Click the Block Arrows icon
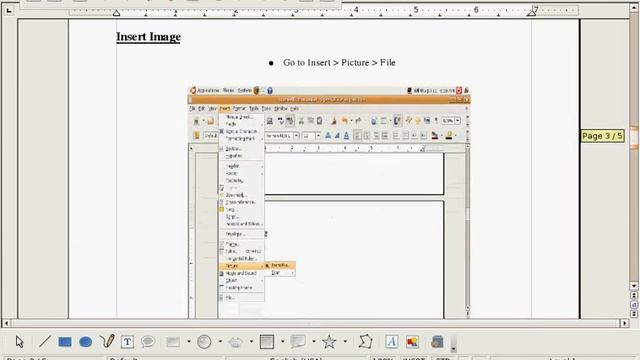Image resolution: width=640 pixels, height=360 pixels. (236, 342)
